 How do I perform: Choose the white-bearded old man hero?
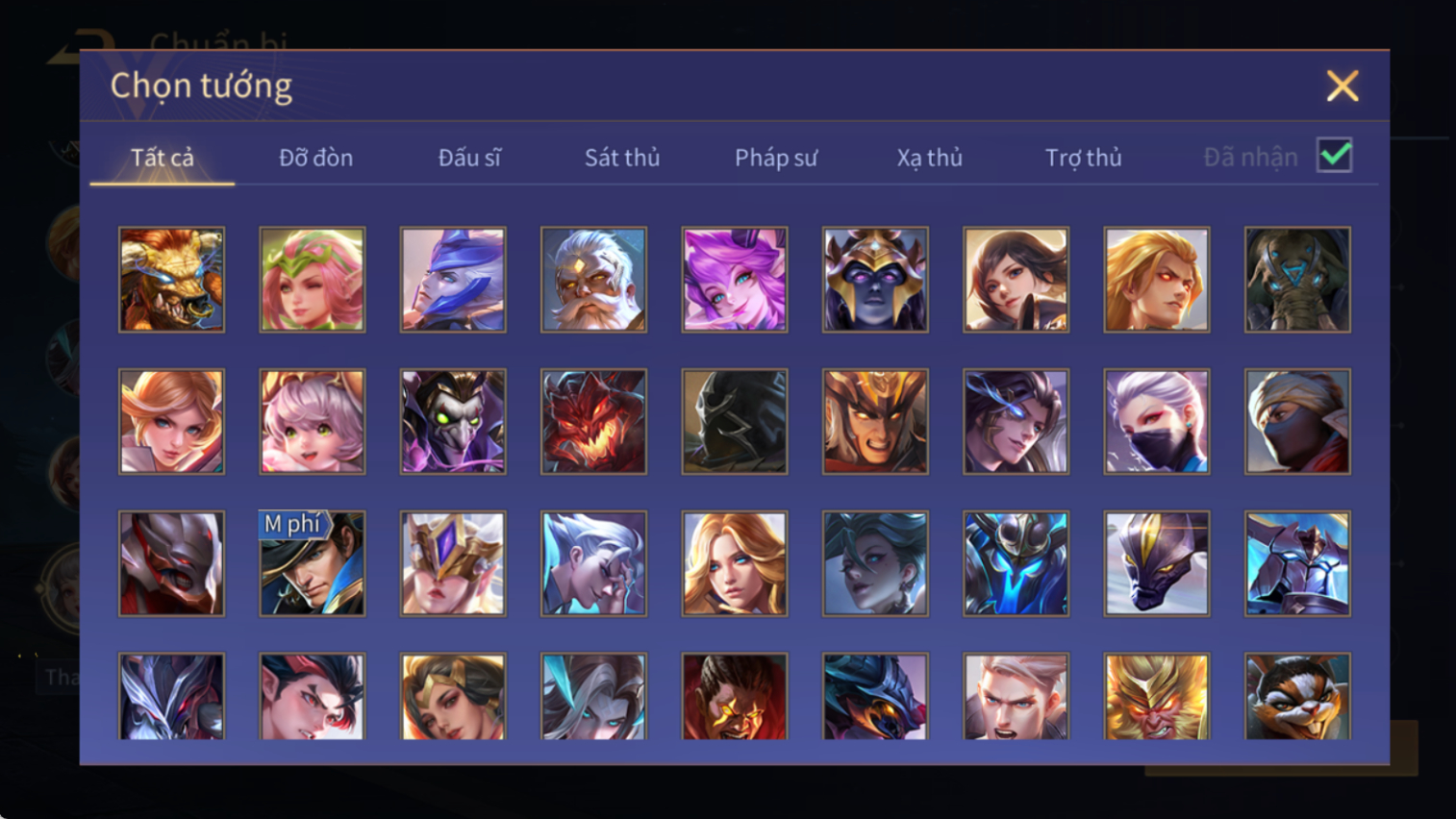593,280
